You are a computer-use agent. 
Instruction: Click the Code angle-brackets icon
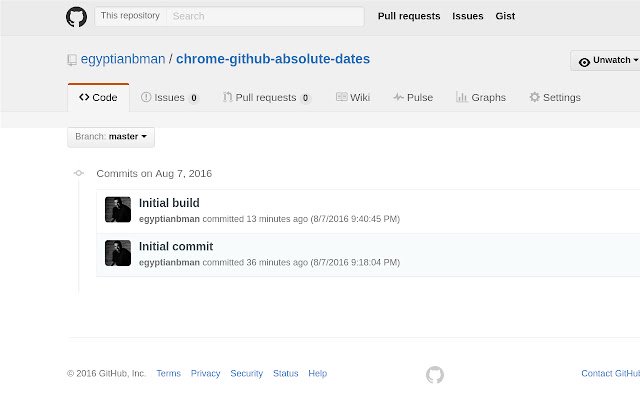(84, 97)
